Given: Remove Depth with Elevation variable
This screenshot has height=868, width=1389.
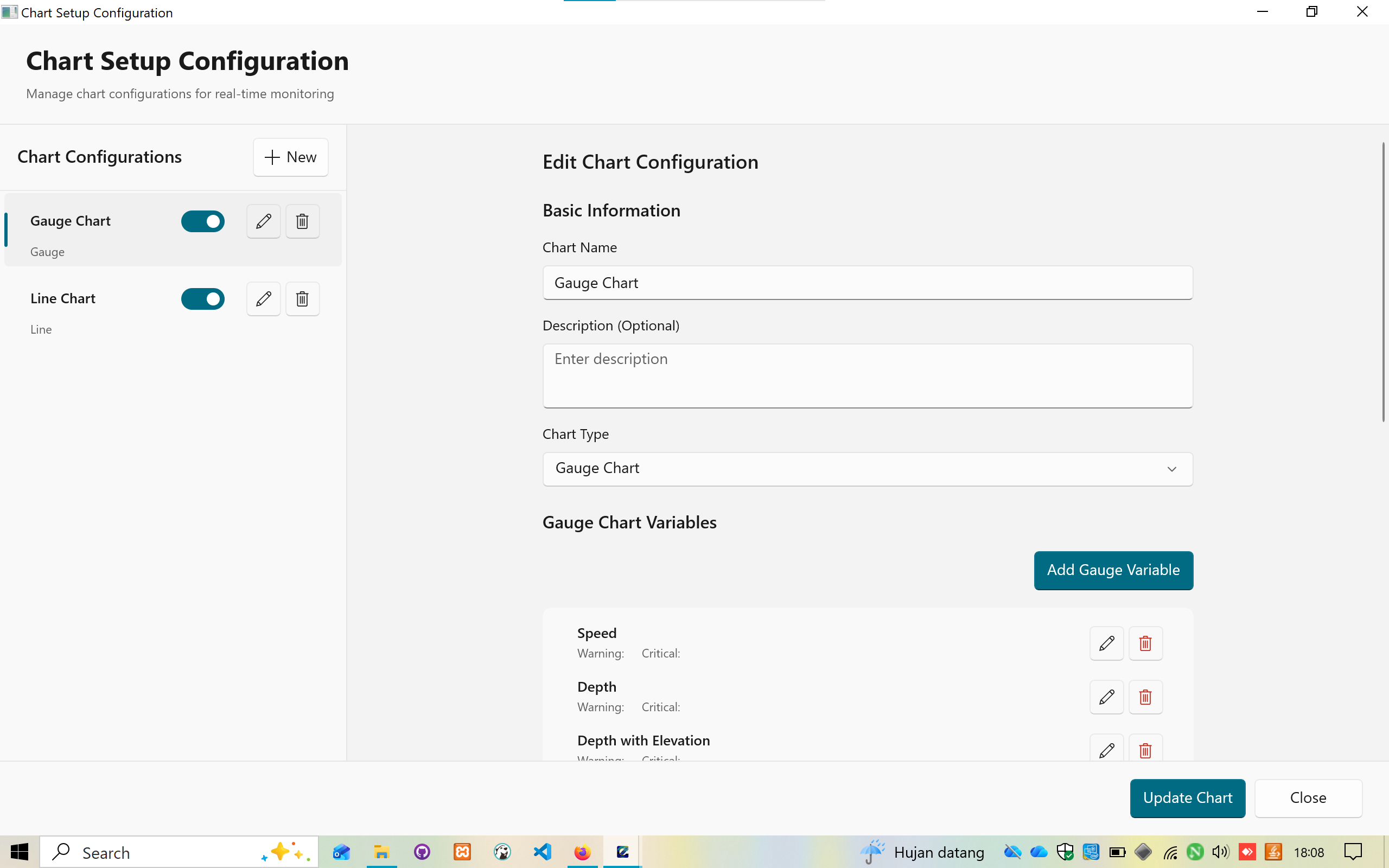Looking at the screenshot, I should tap(1145, 749).
